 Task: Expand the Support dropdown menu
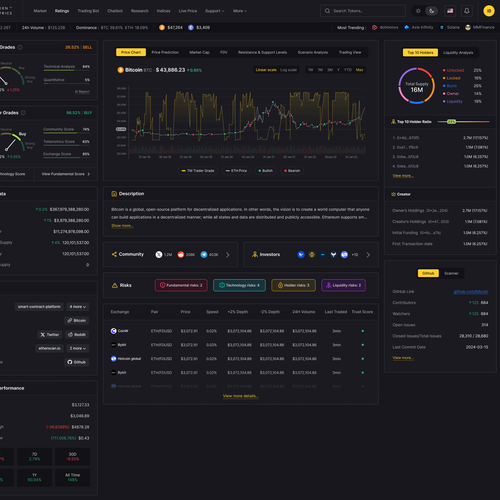pos(215,11)
